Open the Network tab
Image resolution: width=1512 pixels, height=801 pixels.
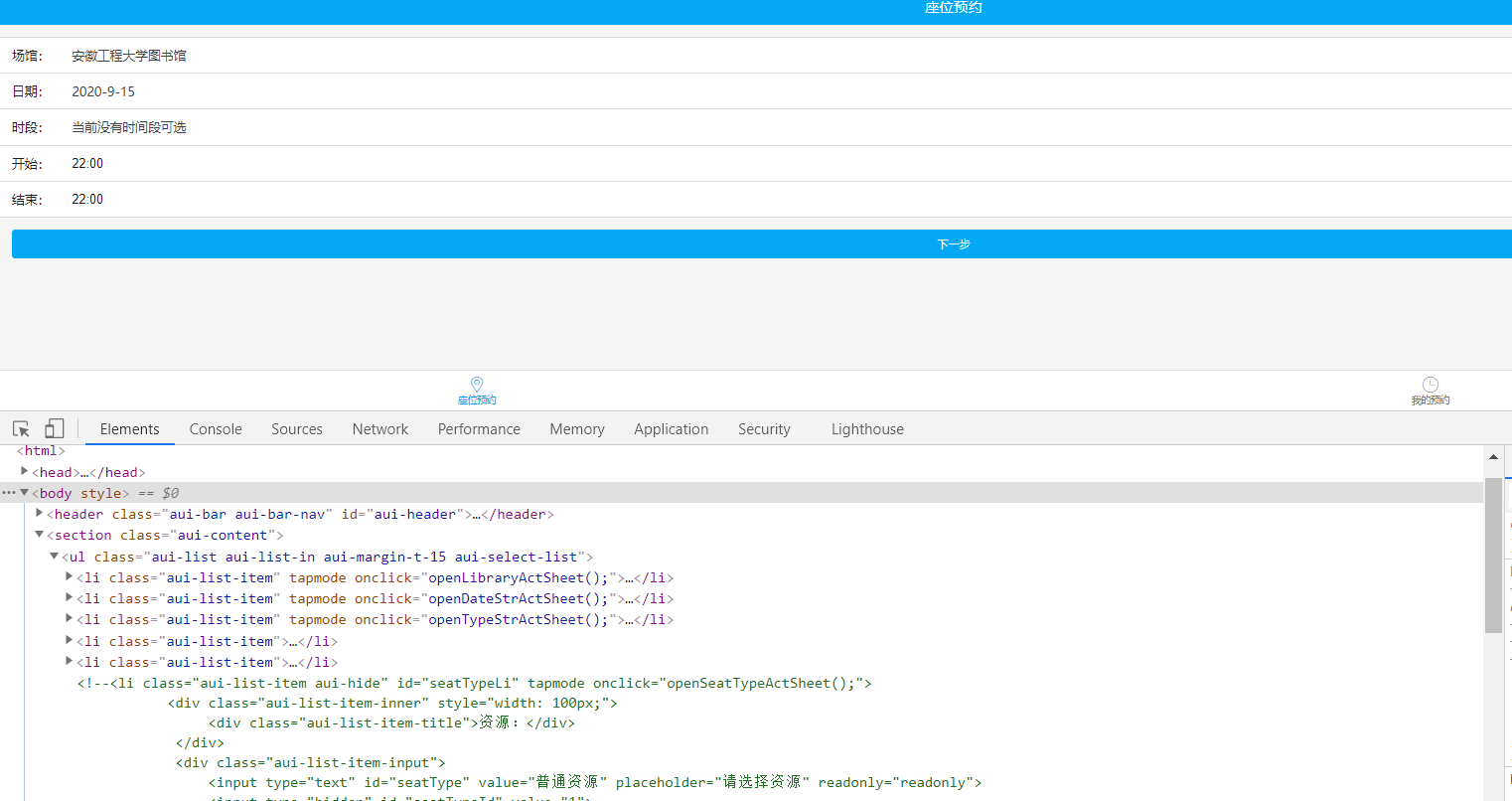point(380,429)
